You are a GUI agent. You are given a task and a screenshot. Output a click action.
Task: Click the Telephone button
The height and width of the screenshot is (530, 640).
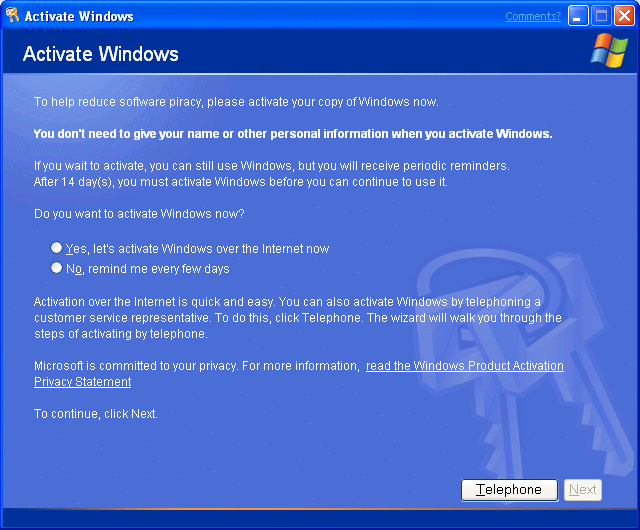(x=509, y=489)
